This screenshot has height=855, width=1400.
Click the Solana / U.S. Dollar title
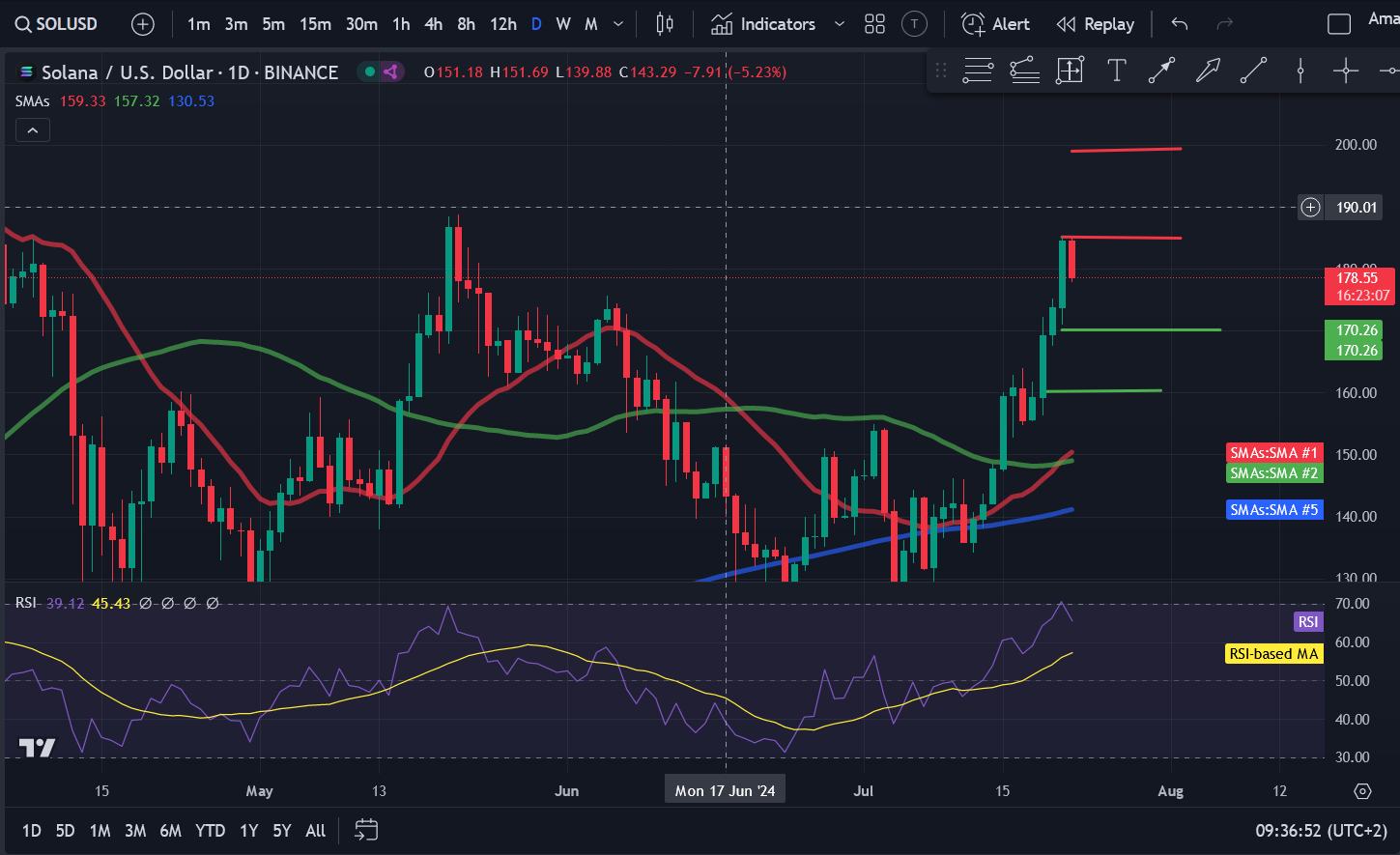pyautogui.click(x=128, y=72)
